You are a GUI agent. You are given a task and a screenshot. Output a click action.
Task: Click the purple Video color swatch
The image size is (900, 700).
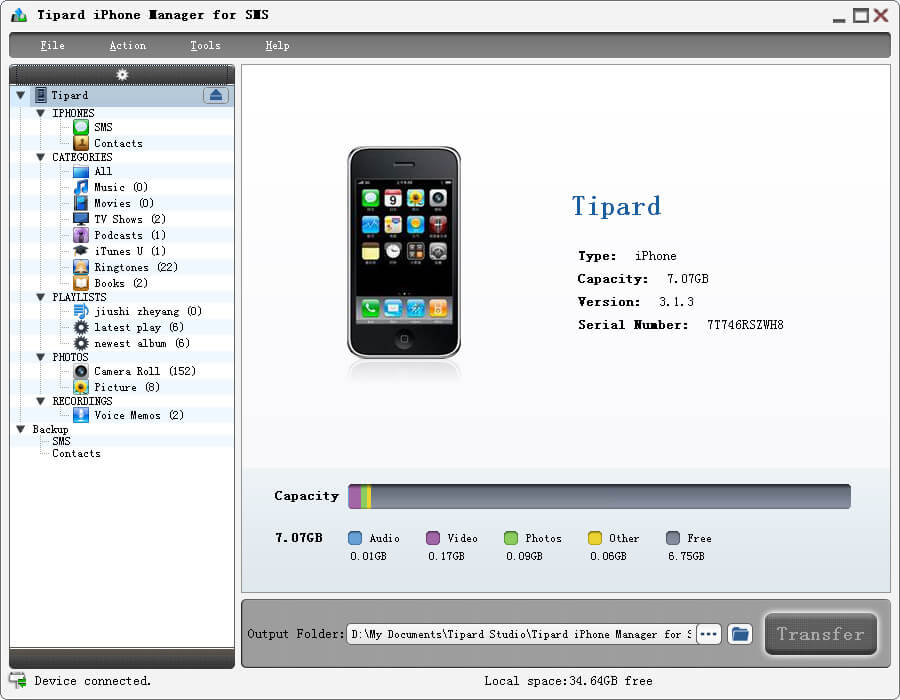[x=433, y=538]
